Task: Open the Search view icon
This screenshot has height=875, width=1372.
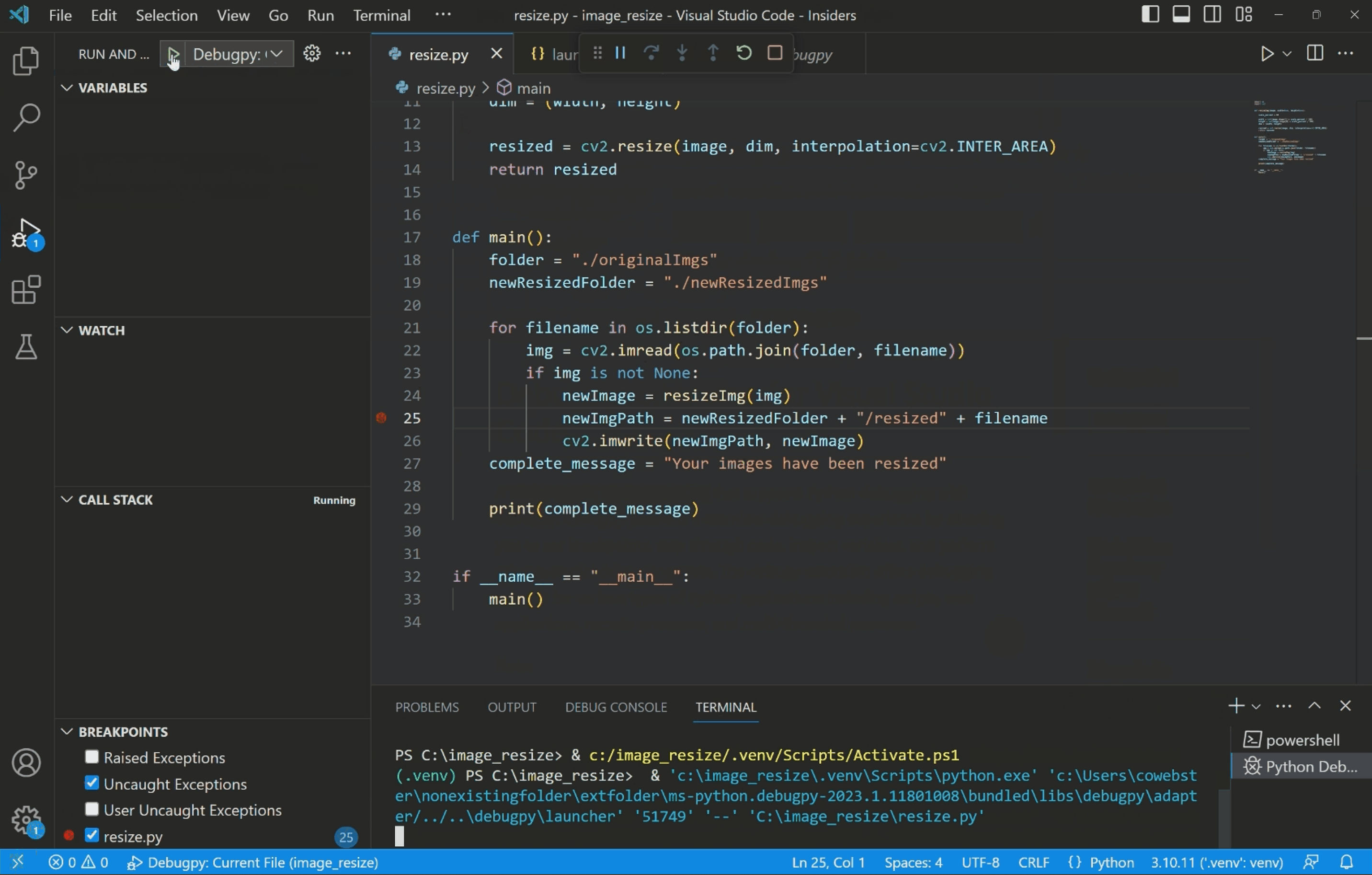Action: coord(26,117)
